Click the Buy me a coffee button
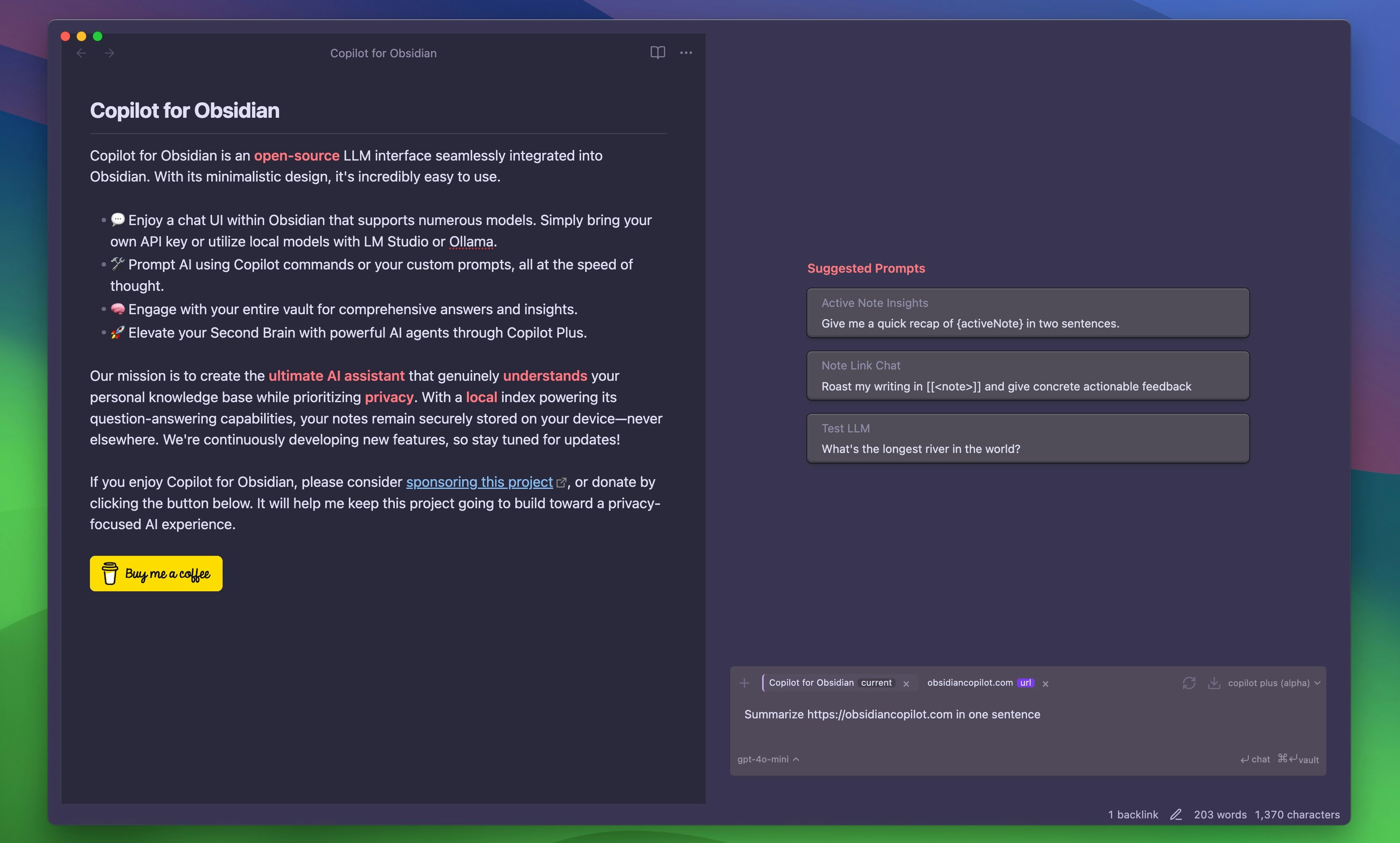Image resolution: width=1400 pixels, height=843 pixels. tap(156, 573)
